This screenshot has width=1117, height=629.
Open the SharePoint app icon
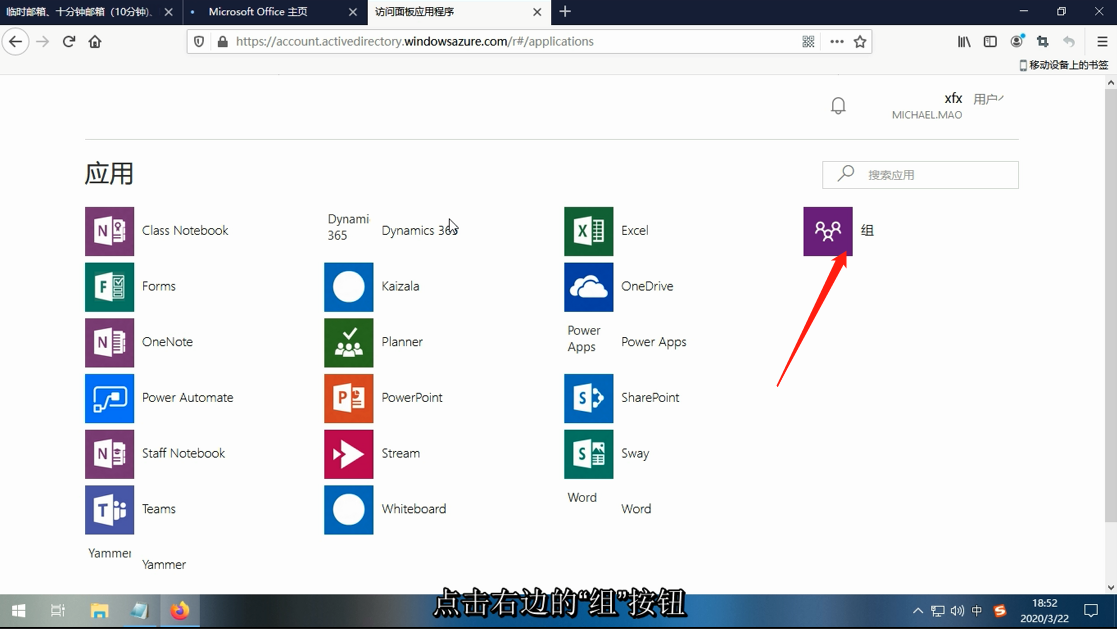[x=588, y=398]
